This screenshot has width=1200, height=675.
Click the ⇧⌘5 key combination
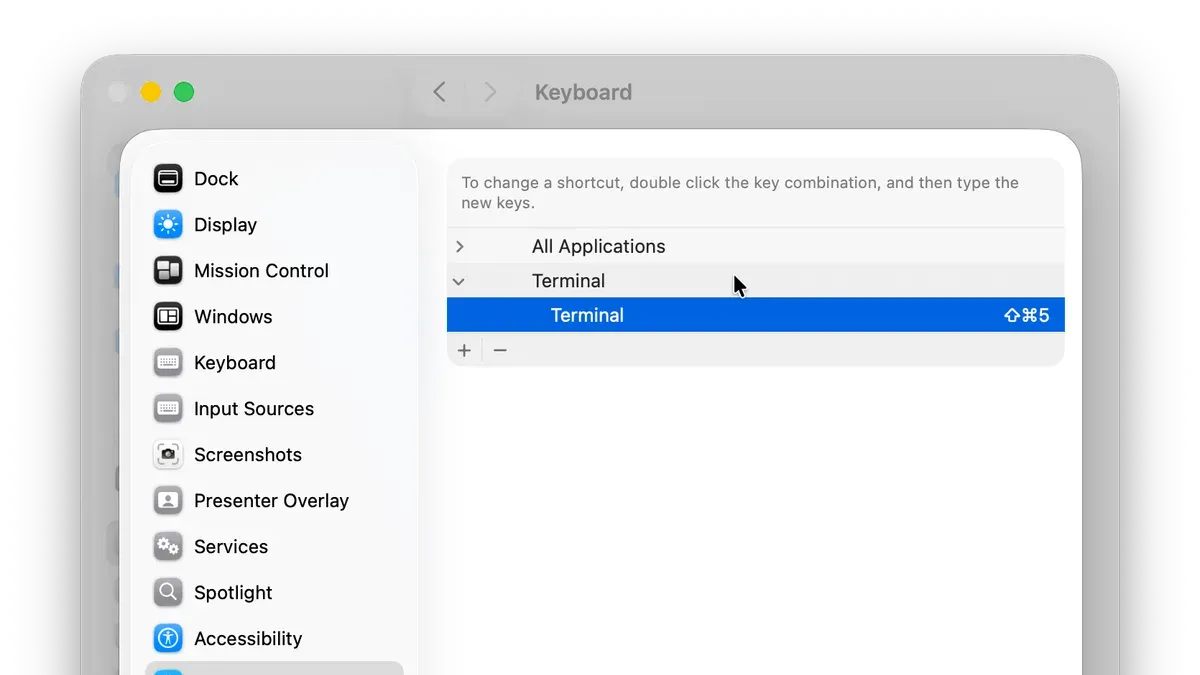[x=1027, y=316]
